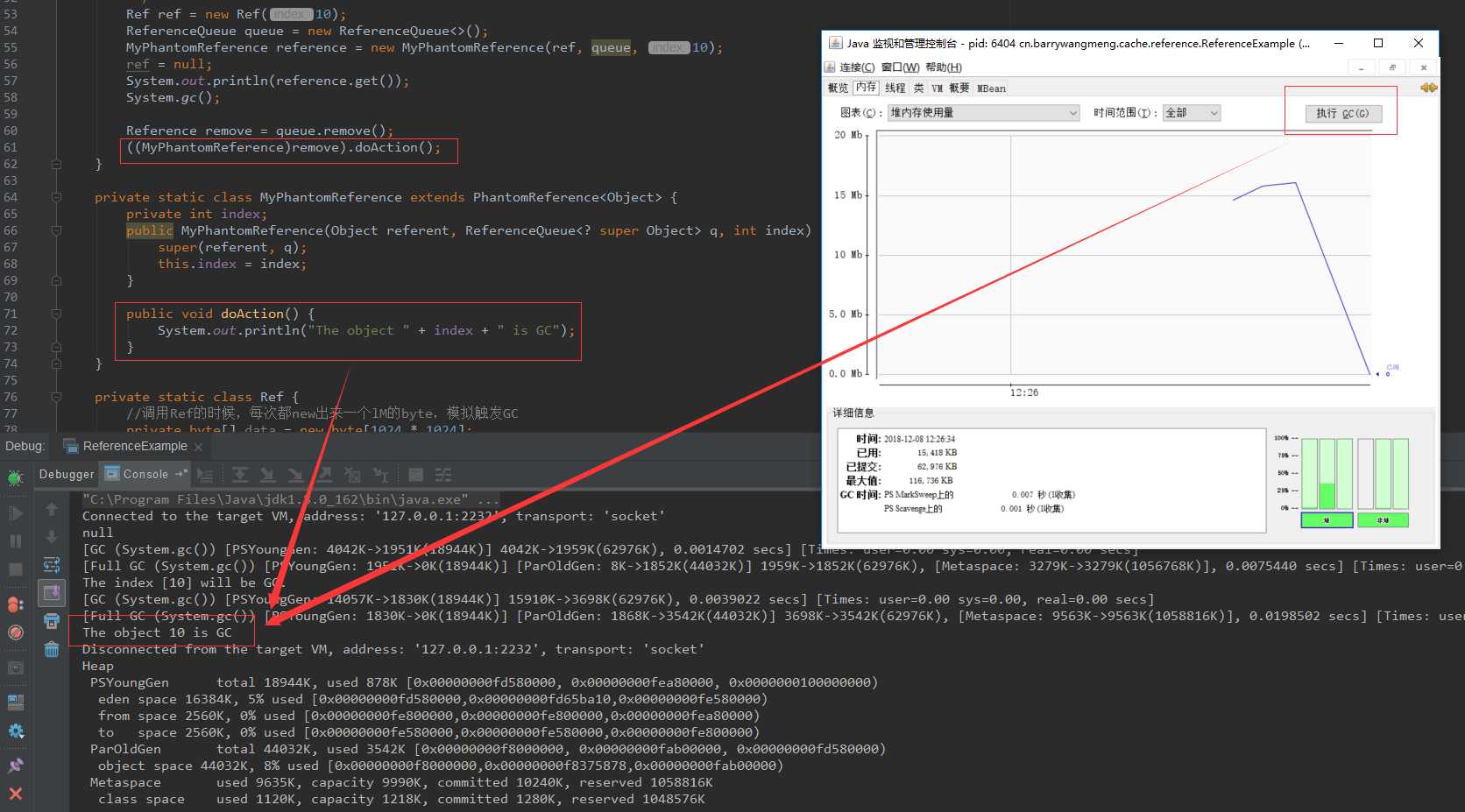Click the Pause Program icon
The image size is (1465, 812).
point(15,541)
